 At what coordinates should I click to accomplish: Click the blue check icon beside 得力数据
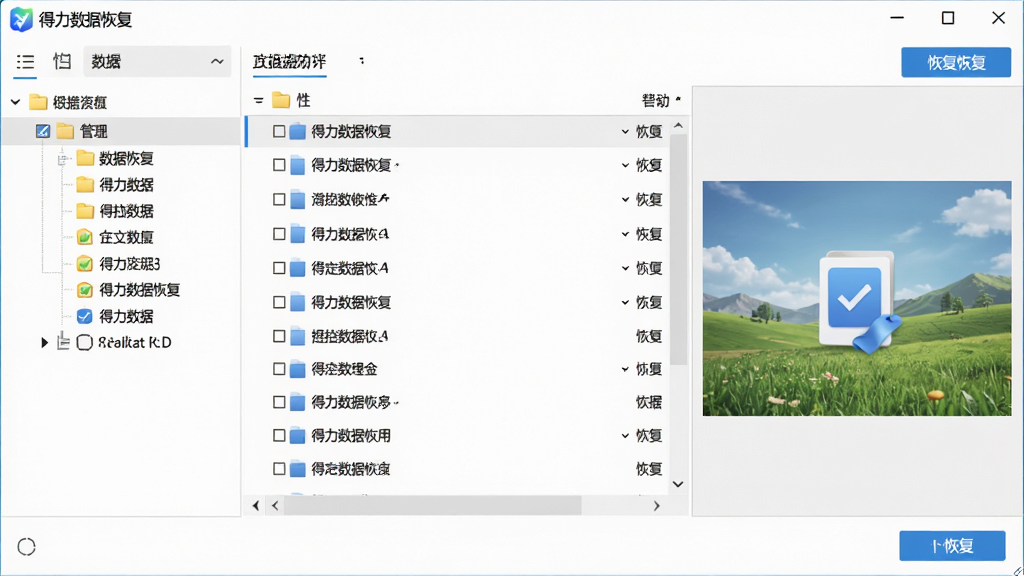[84, 316]
